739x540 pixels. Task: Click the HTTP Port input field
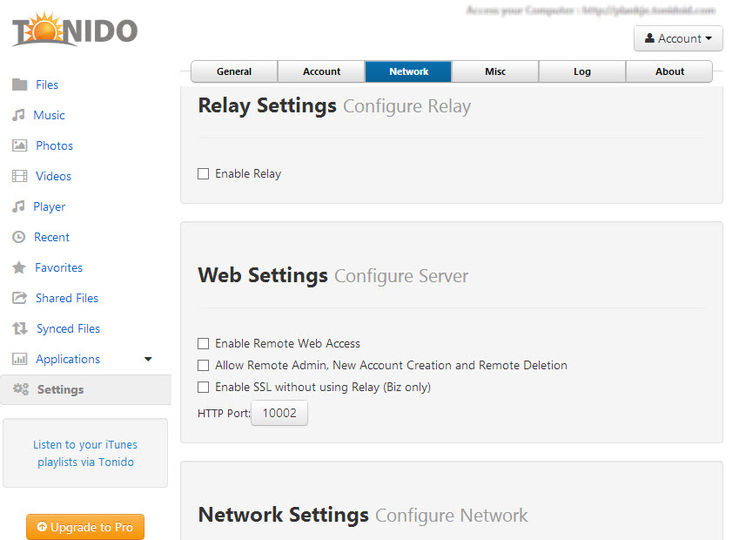279,413
